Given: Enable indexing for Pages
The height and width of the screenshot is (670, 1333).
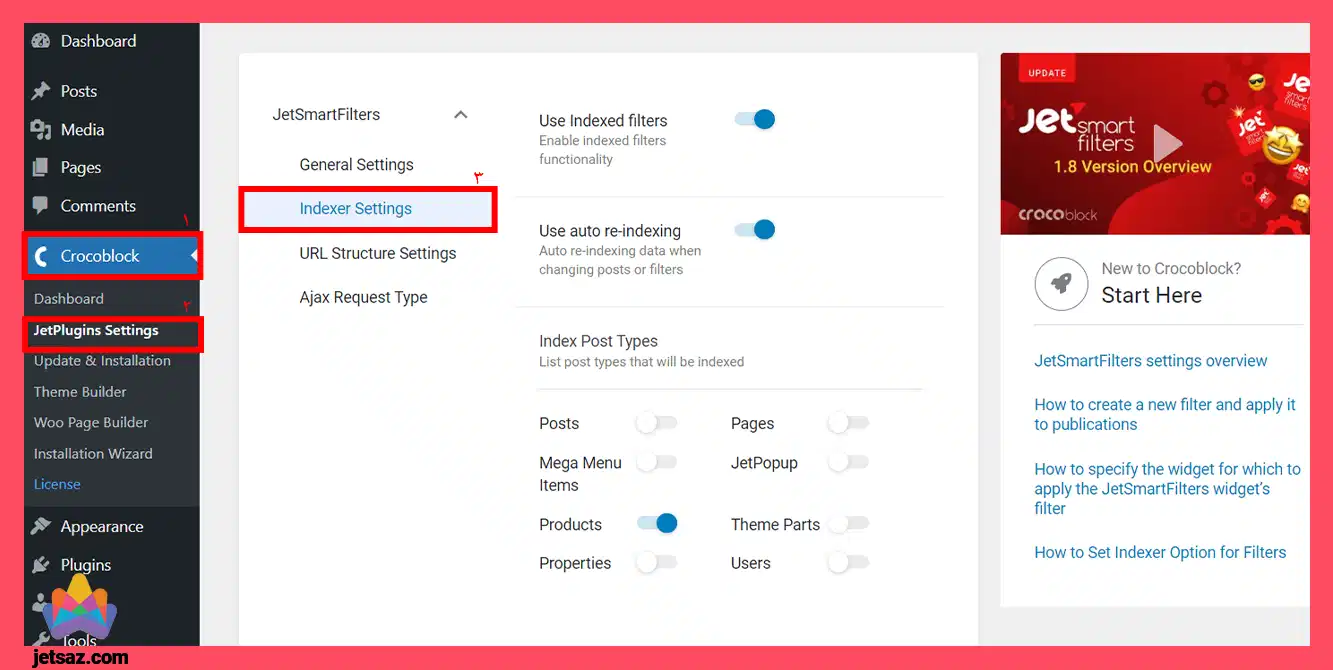Looking at the screenshot, I should coord(848,423).
